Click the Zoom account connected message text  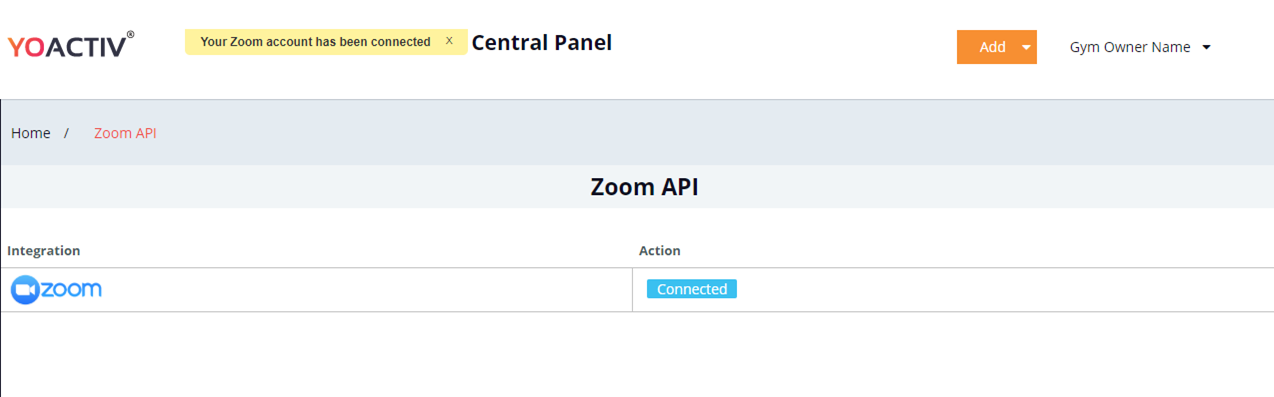click(x=315, y=42)
